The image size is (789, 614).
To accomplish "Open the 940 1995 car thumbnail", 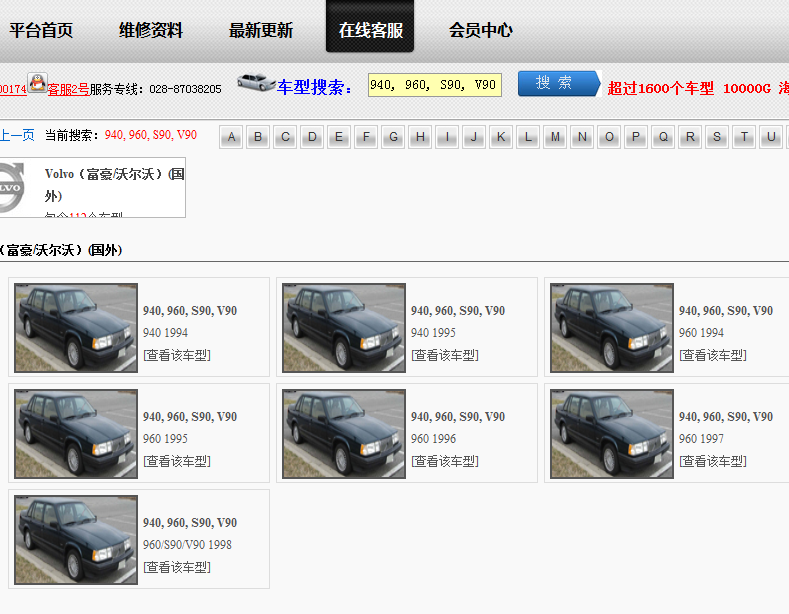I will [344, 328].
